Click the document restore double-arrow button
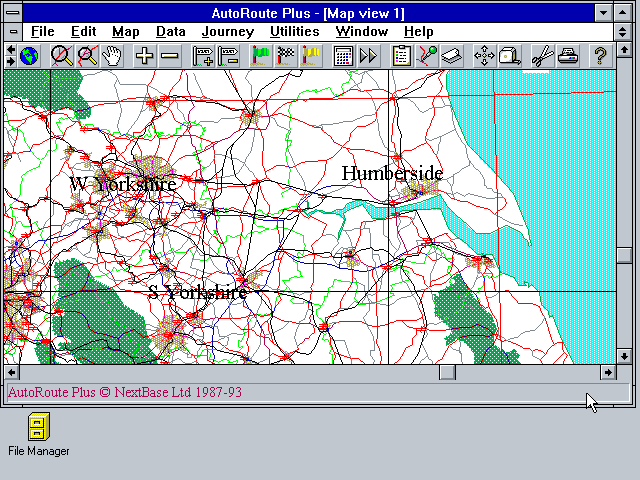640x480 pixels. (622, 31)
